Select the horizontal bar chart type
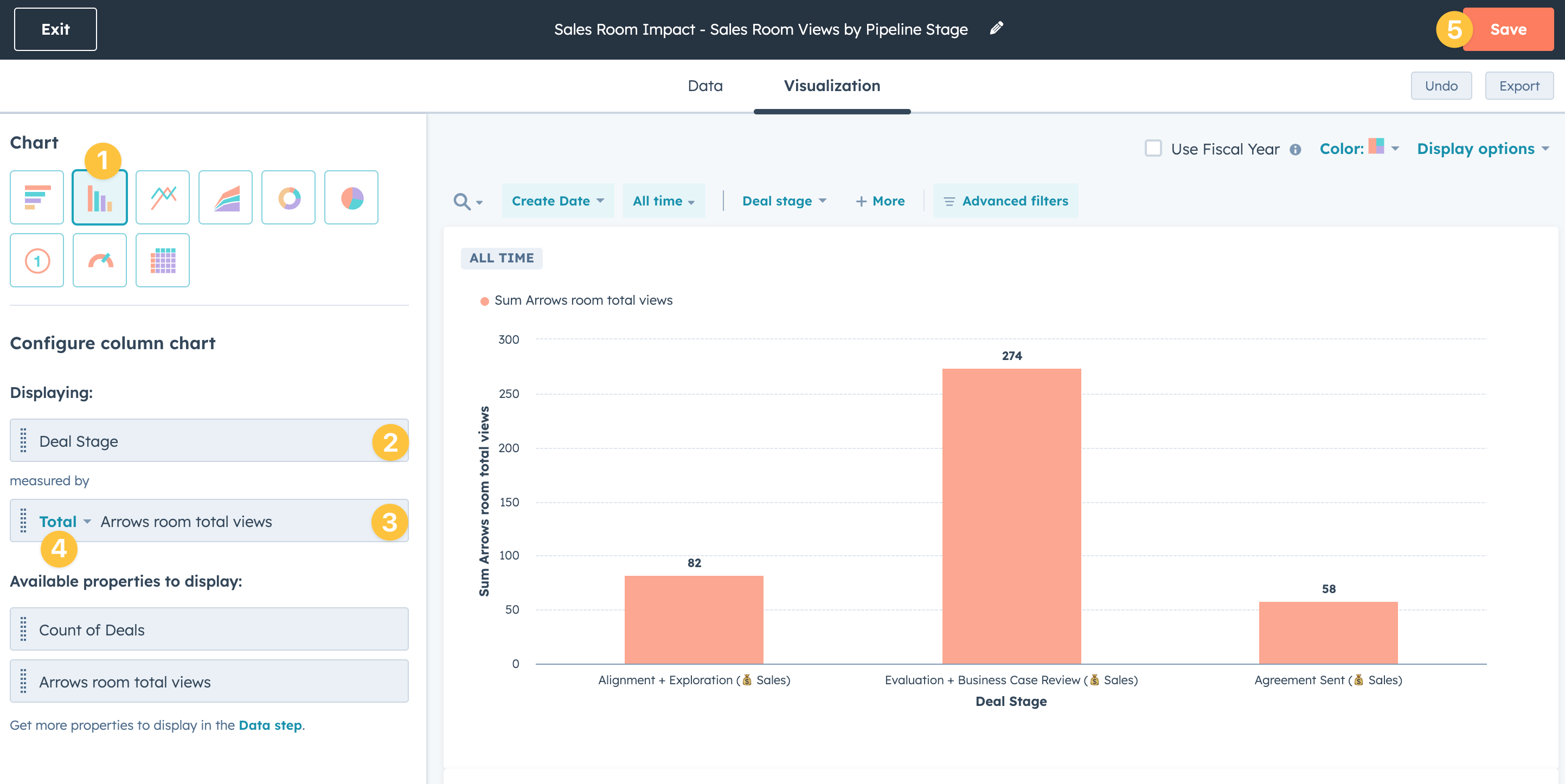The image size is (1565, 784). tap(36, 197)
